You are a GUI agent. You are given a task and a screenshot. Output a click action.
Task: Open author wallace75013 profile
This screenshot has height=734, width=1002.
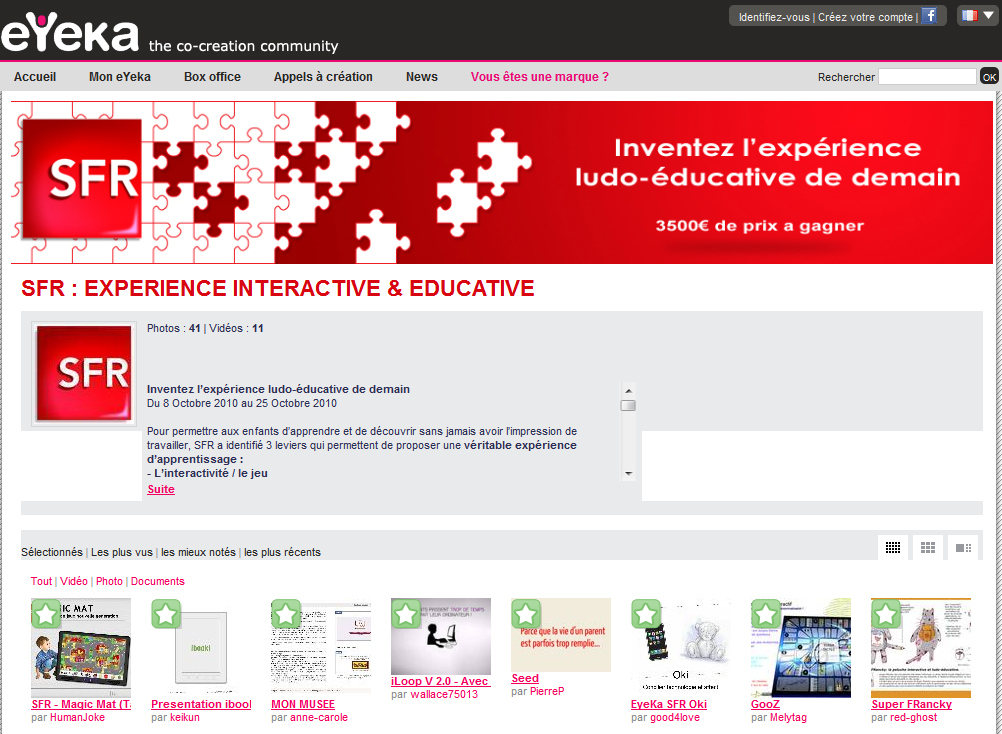(x=444, y=694)
